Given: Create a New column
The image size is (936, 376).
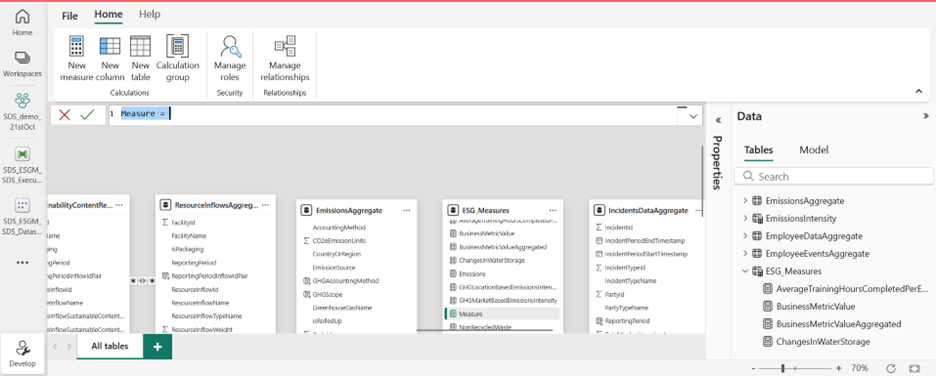Looking at the screenshot, I should pos(110,58).
